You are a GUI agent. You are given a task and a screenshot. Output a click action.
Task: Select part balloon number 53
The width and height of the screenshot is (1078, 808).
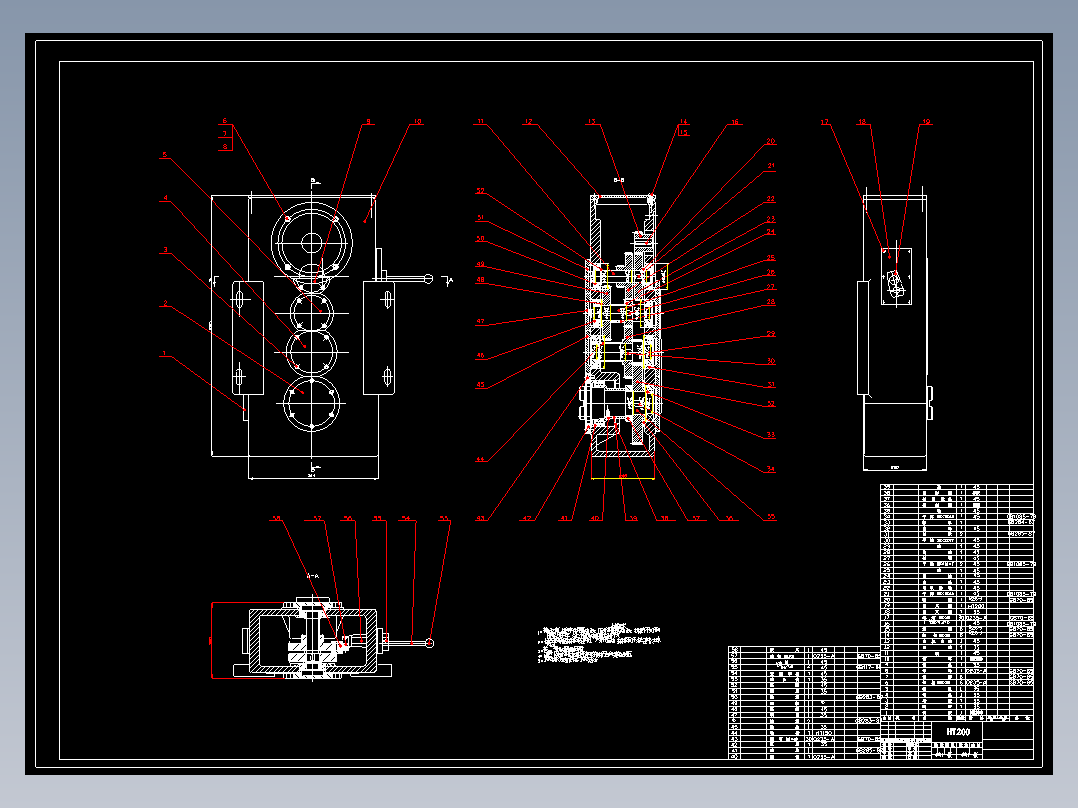point(444,518)
